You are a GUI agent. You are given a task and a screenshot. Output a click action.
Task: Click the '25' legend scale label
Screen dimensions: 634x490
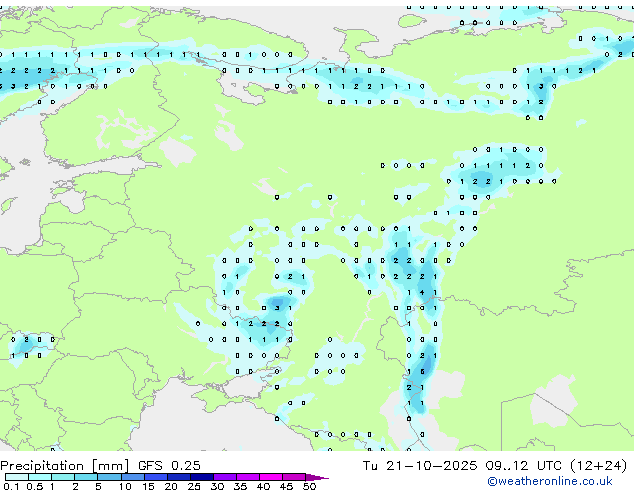pos(194,486)
